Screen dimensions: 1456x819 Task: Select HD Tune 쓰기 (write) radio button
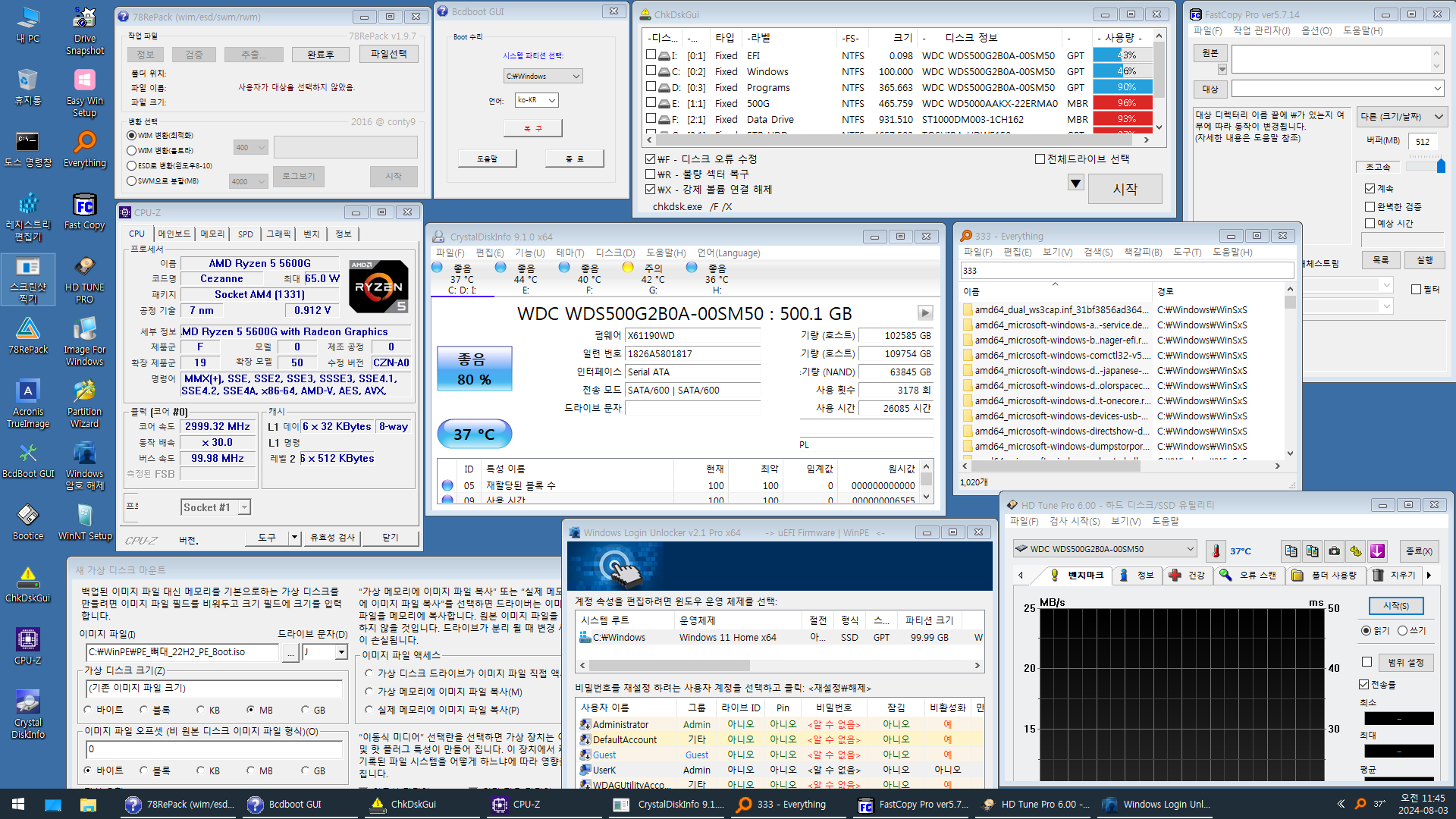(x=1403, y=630)
